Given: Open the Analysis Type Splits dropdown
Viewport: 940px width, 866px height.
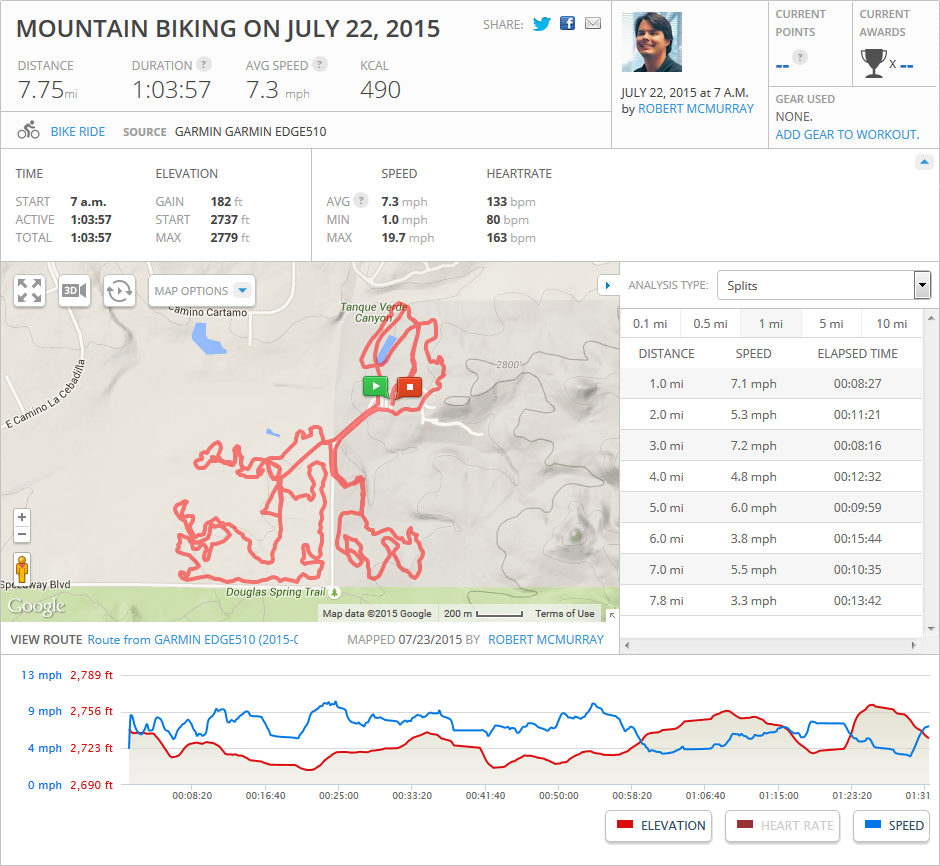Looking at the screenshot, I should pyautogui.click(x=824, y=286).
